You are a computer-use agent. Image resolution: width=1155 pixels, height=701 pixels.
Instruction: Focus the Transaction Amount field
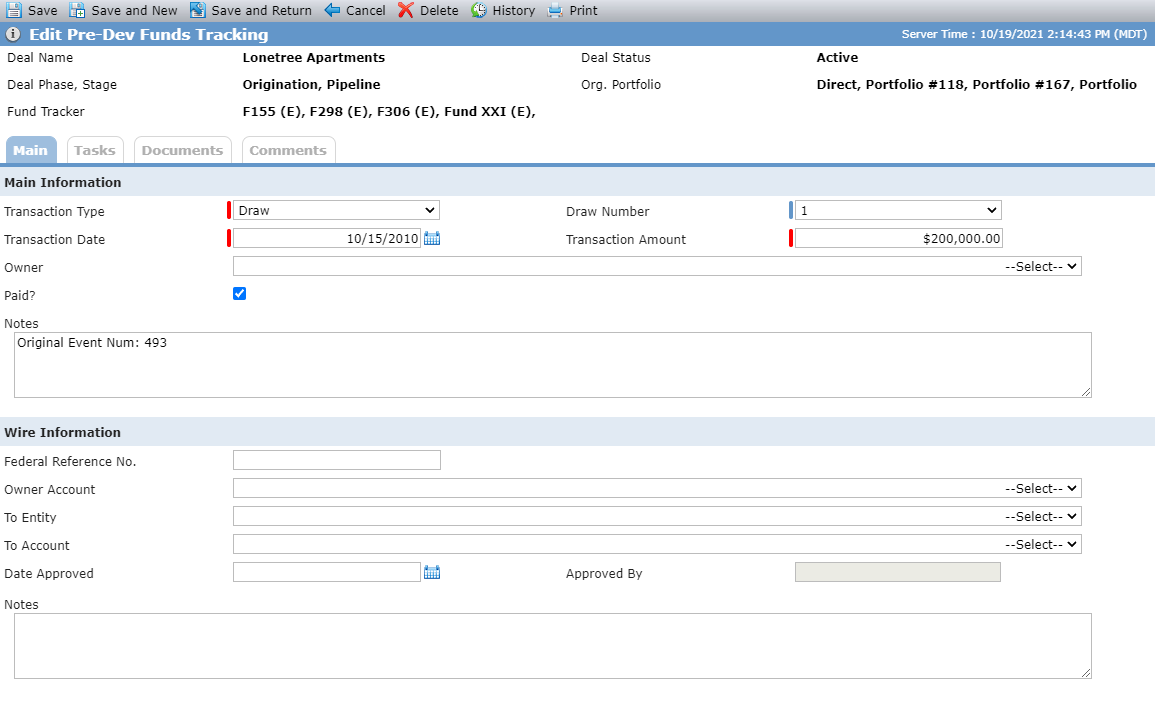[899, 238]
